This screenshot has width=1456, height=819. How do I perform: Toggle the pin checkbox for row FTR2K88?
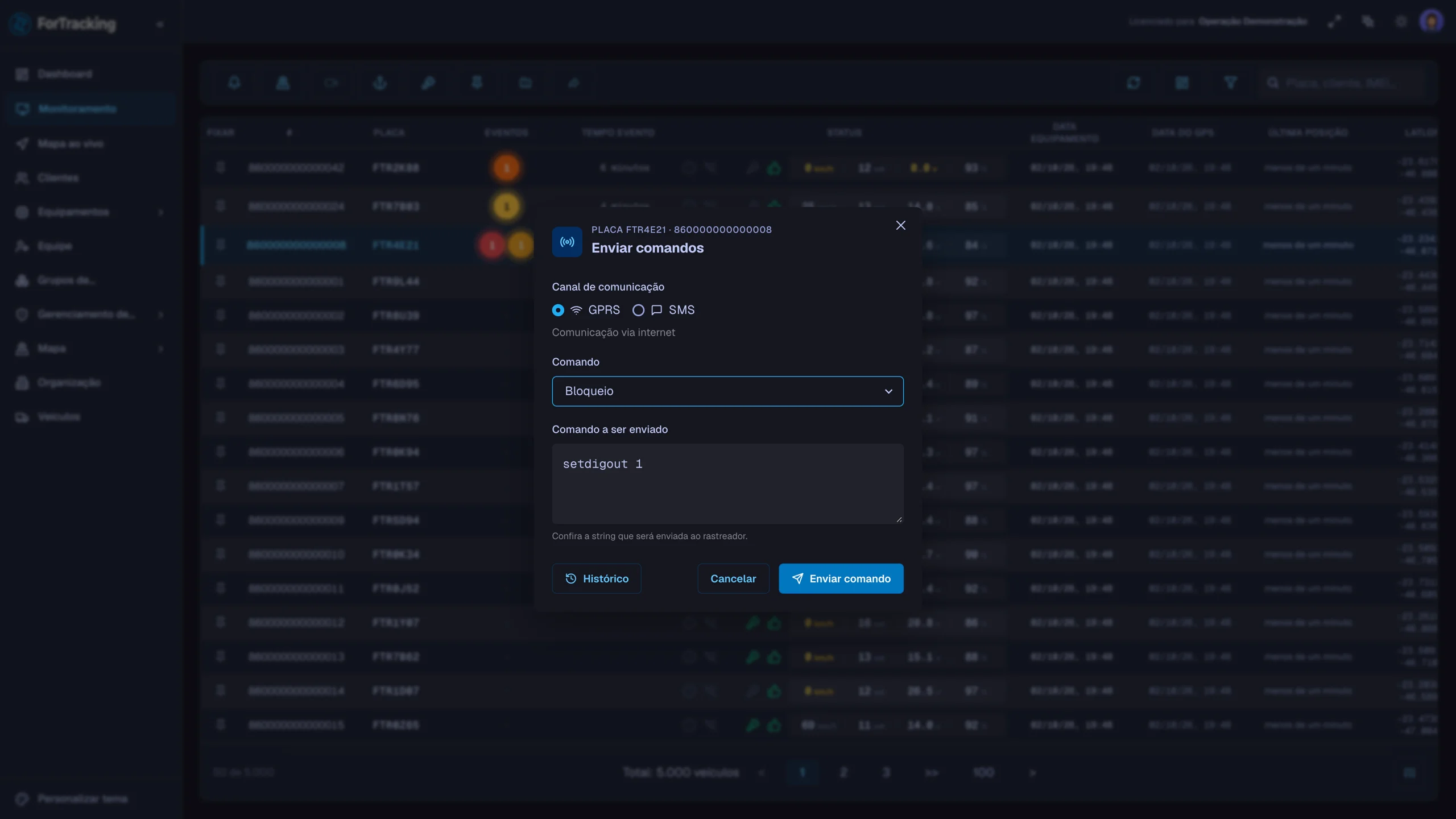pos(221,167)
